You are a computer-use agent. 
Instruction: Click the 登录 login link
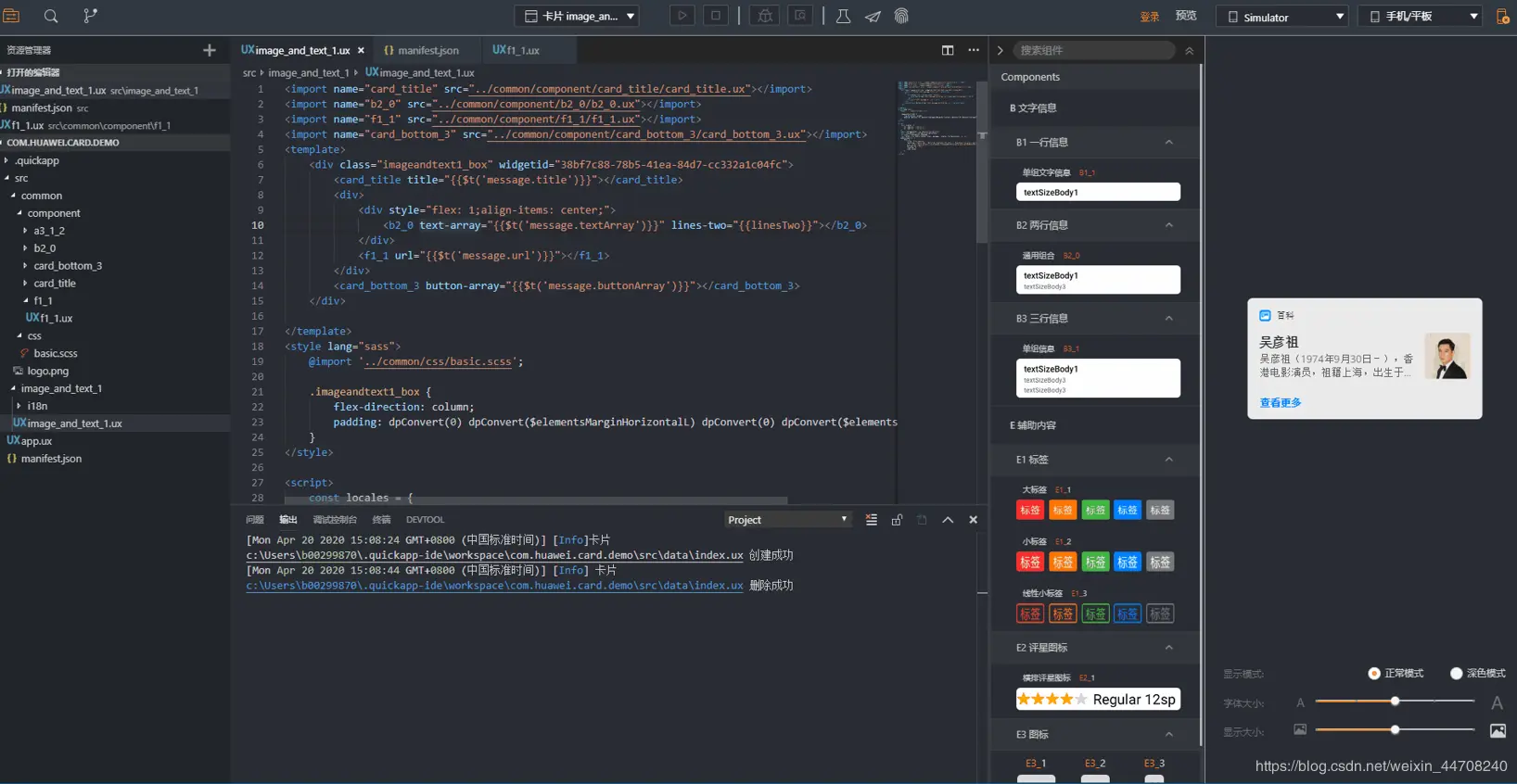click(x=1150, y=17)
